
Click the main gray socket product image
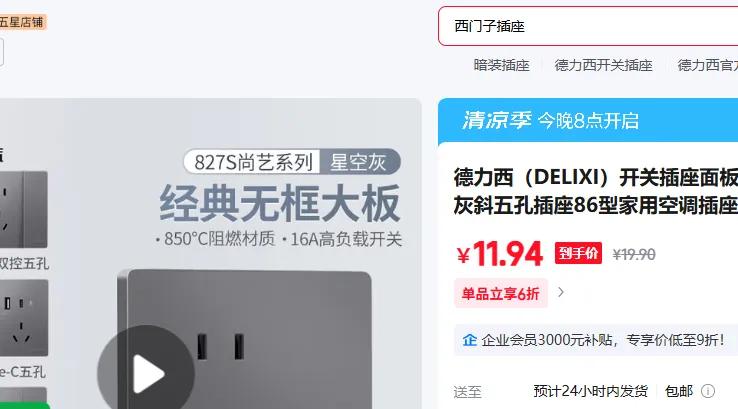[x=245, y=339]
